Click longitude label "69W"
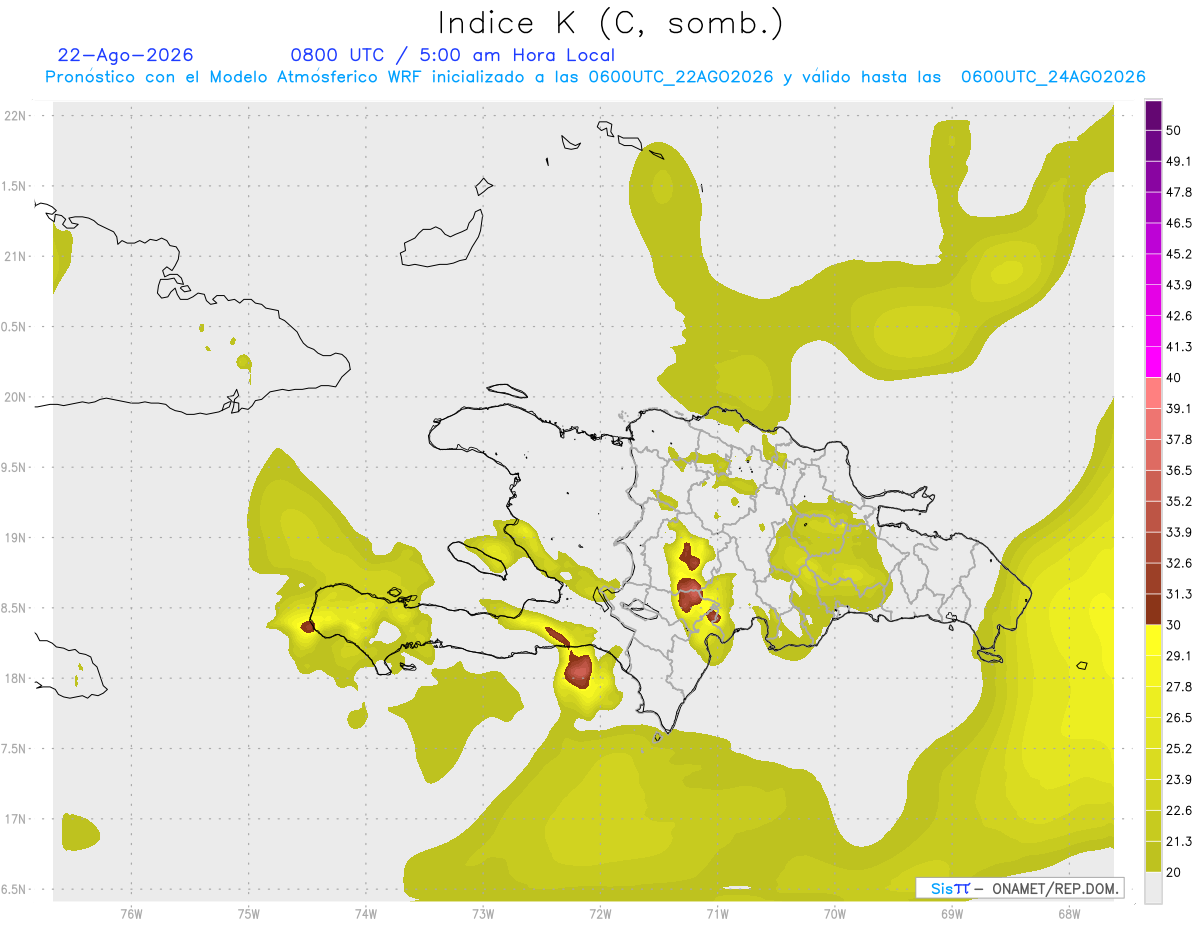This screenshot has width=1200, height=927. click(952, 913)
